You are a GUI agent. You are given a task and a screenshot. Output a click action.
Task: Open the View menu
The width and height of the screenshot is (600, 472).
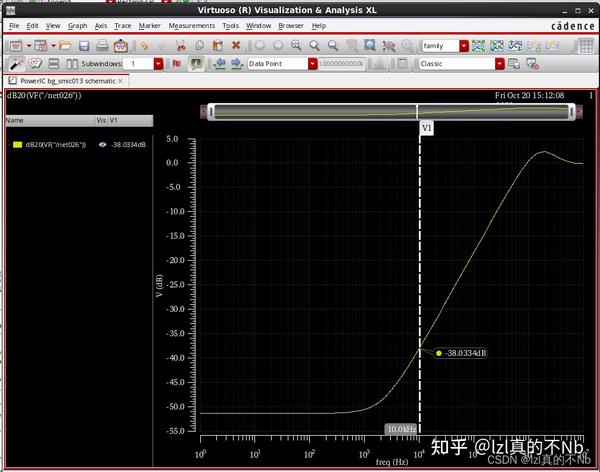[x=53, y=26]
